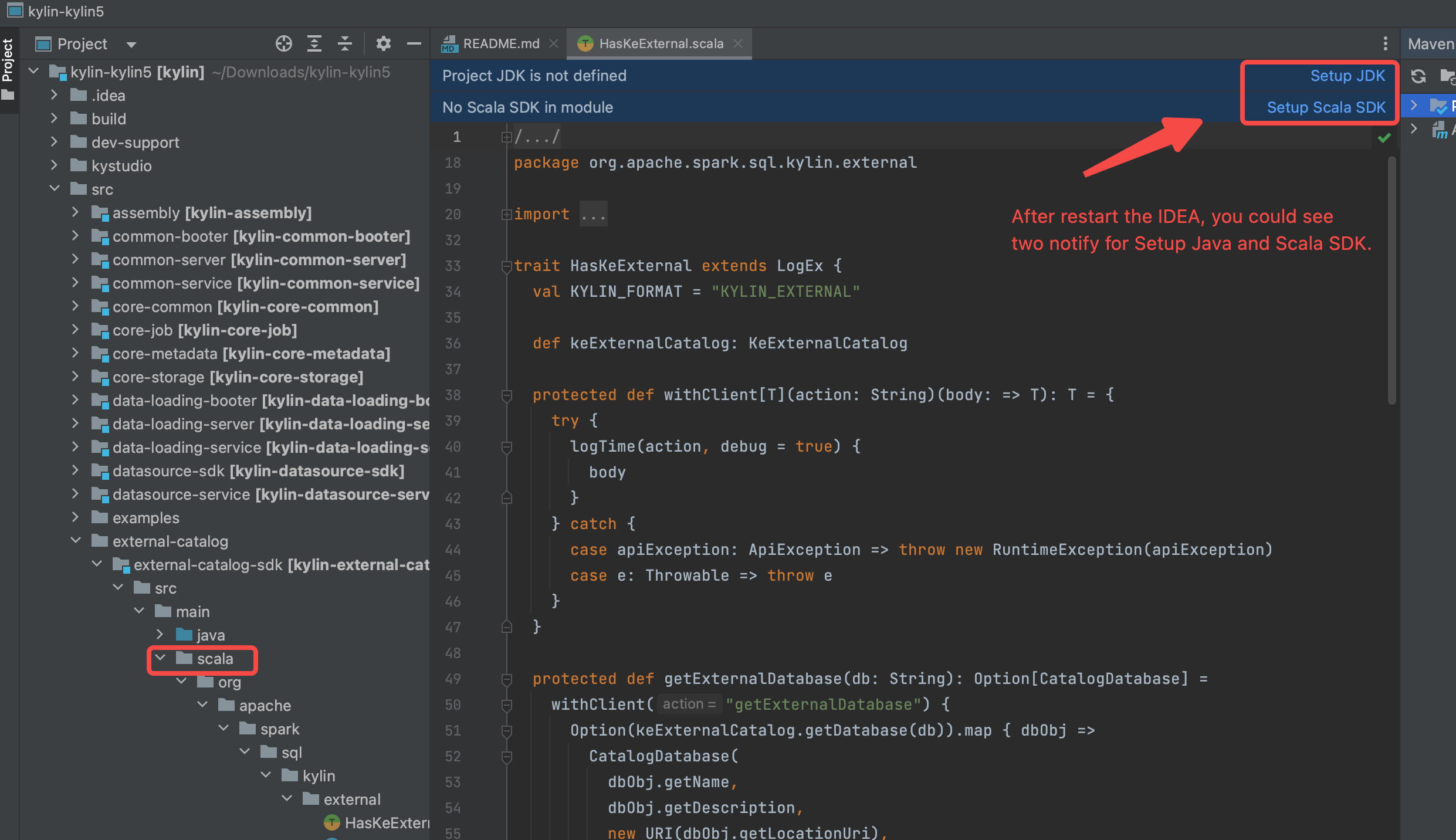
Task: Open the Project view dropdown
Action: tap(131, 45)
